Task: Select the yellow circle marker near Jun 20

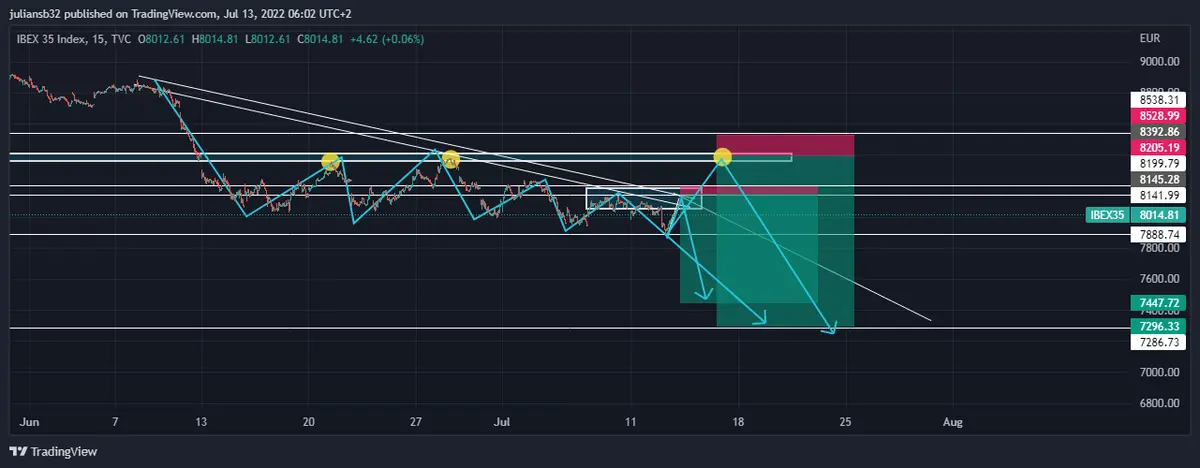Action: pyautogui.click(x=330, y=160)
